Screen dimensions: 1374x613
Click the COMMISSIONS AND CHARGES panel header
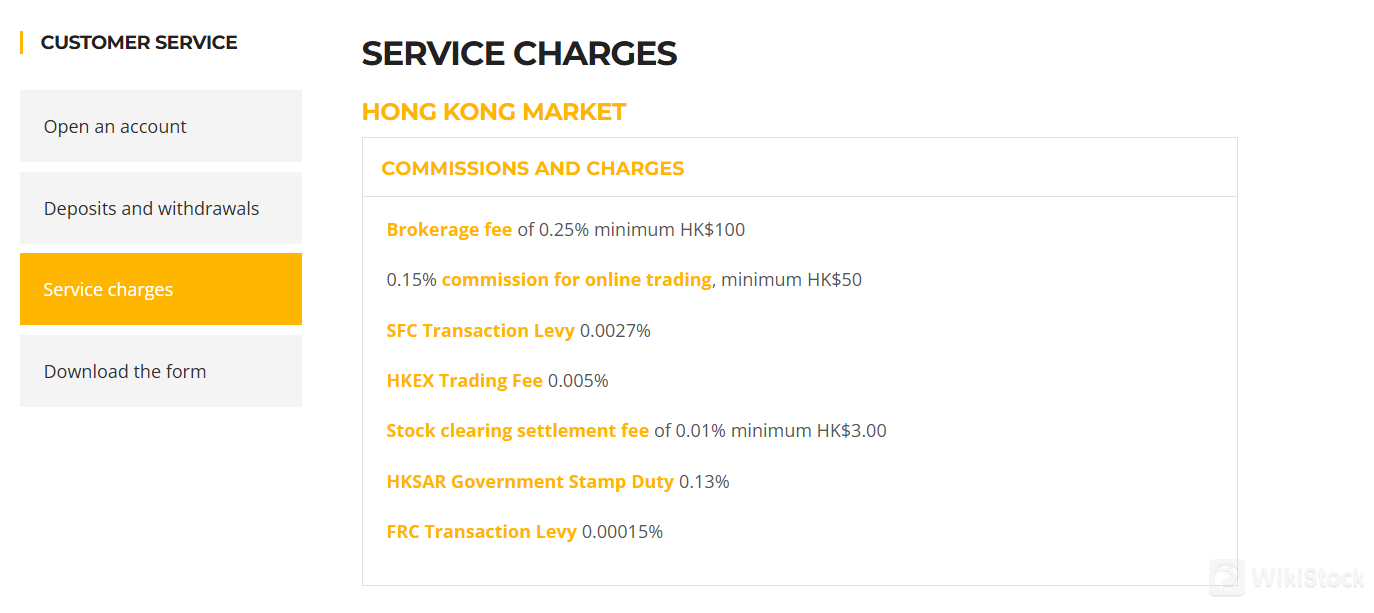(532, 168)
